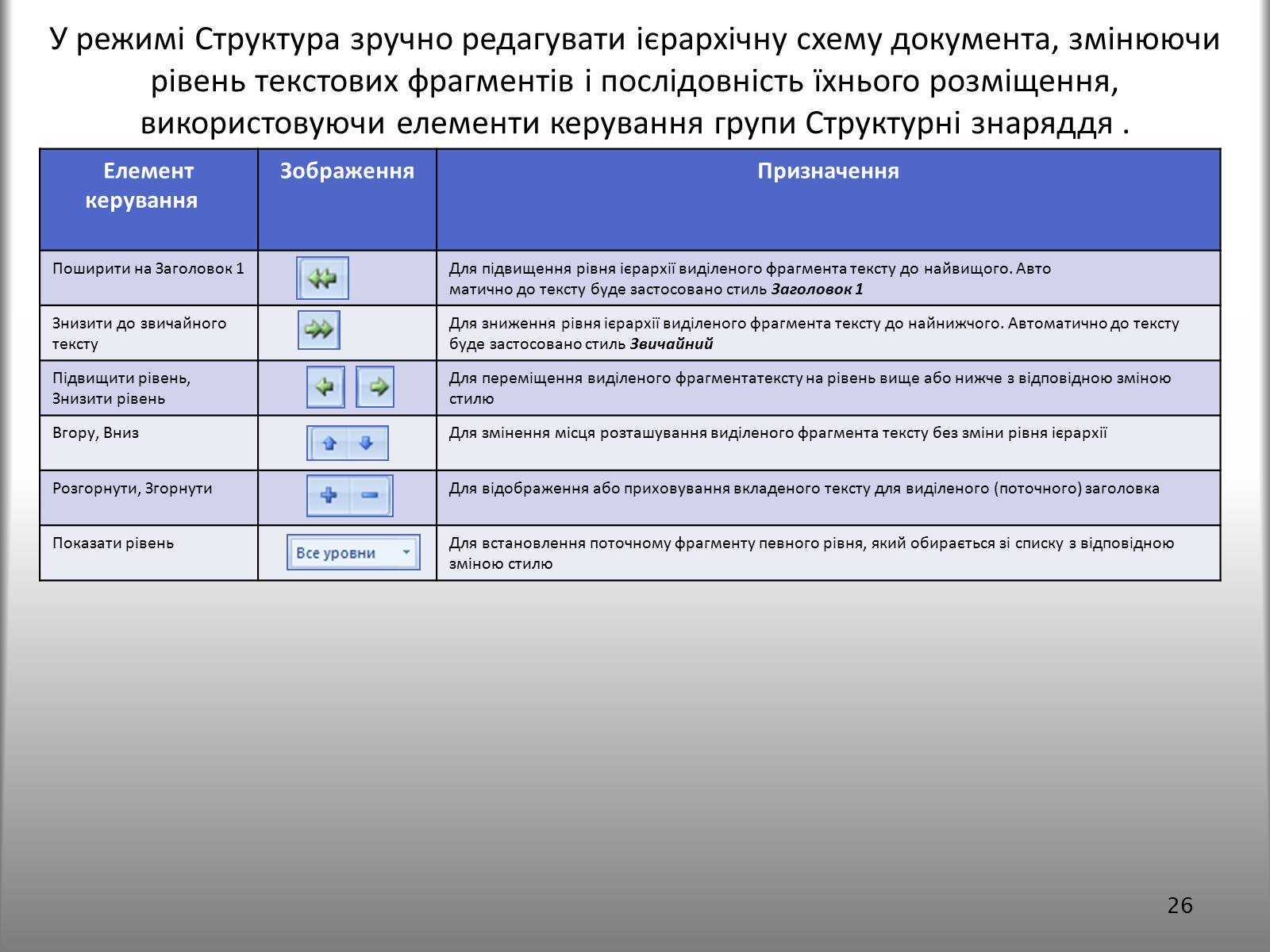Image resolution: width=1270 pixels, height=952 pixels.
Task: Select the 'Призначення' column header
Action: pos(828,199)
